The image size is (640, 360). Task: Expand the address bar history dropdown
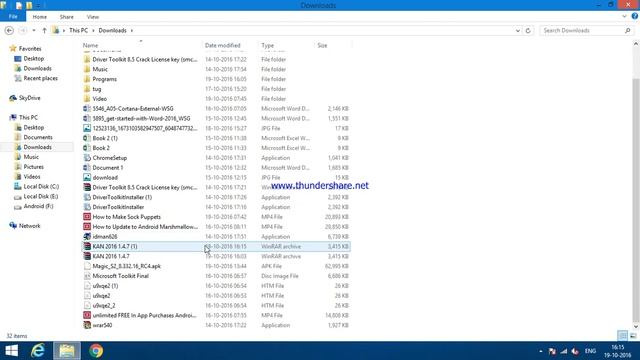point(518,31)
